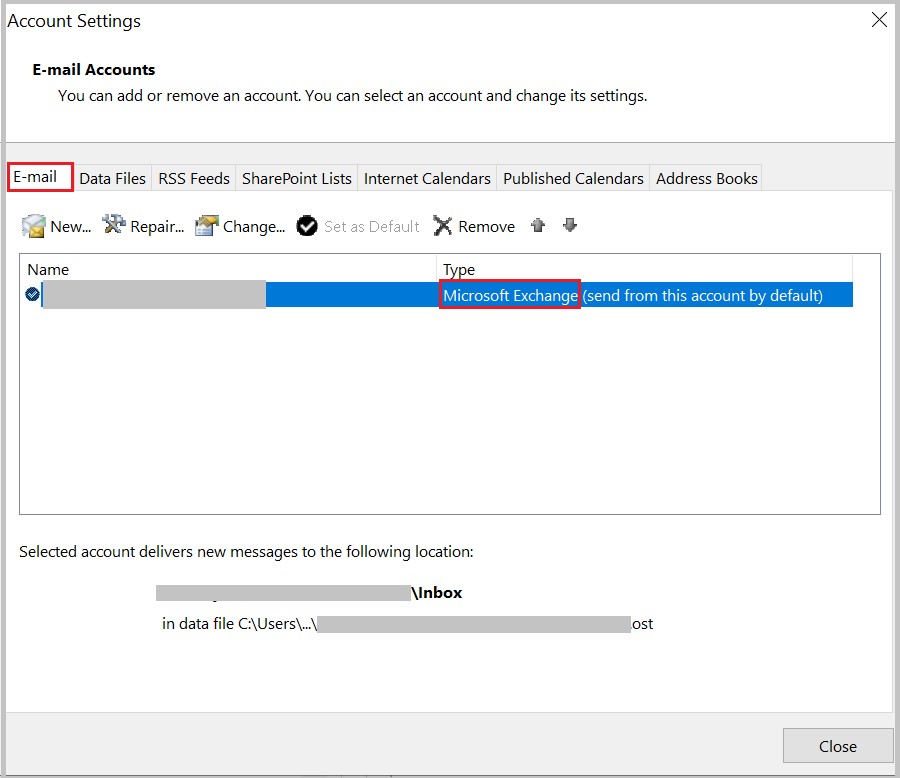Click the redacted account name in list
The height and width of the screenshot is (778, 900).
pos(154,295)
